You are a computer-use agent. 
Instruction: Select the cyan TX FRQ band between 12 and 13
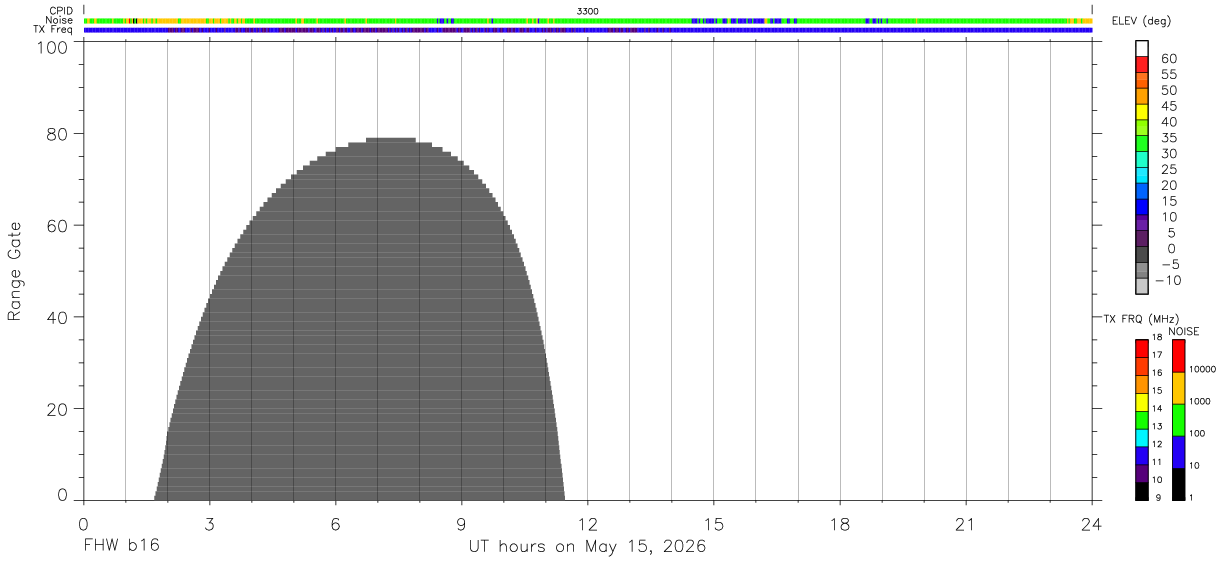click(x=1142, y=438)
